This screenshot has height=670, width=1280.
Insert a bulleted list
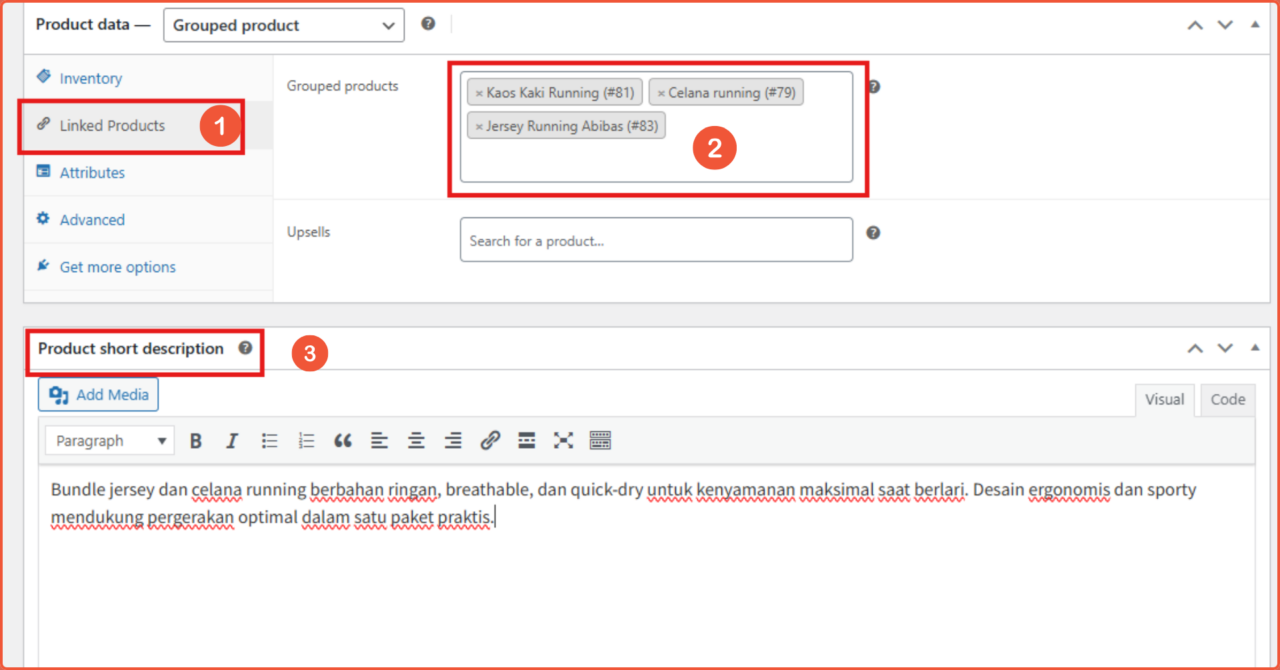click(267, 440)
